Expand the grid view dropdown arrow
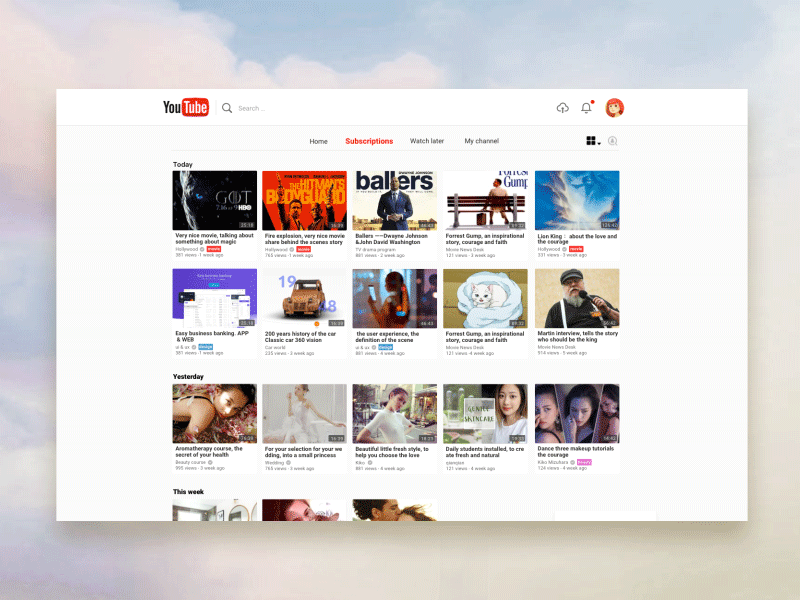Viewport: 800px width, 600px height. (599, 144)
